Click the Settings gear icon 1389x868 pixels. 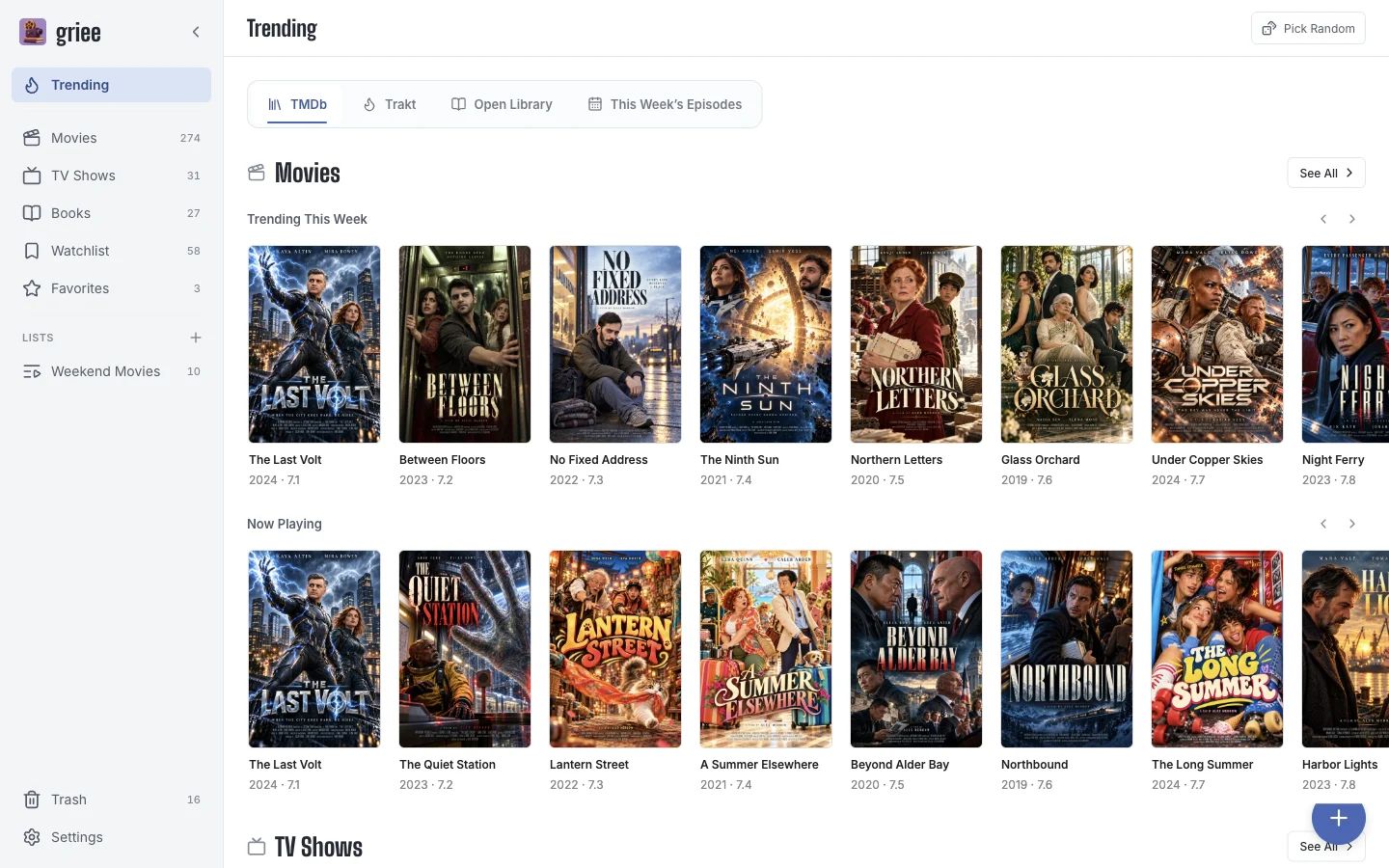(x=32, y=837)
